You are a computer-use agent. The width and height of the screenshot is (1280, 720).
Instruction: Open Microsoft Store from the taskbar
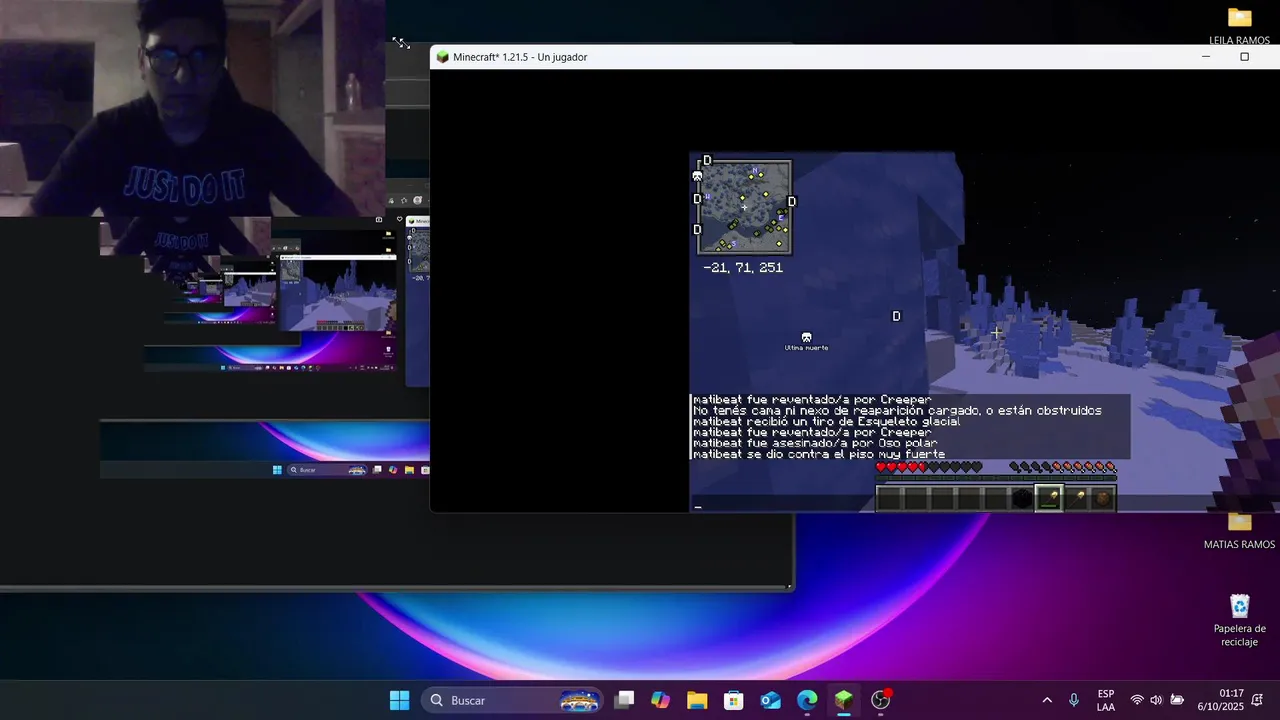click(734, 700)
